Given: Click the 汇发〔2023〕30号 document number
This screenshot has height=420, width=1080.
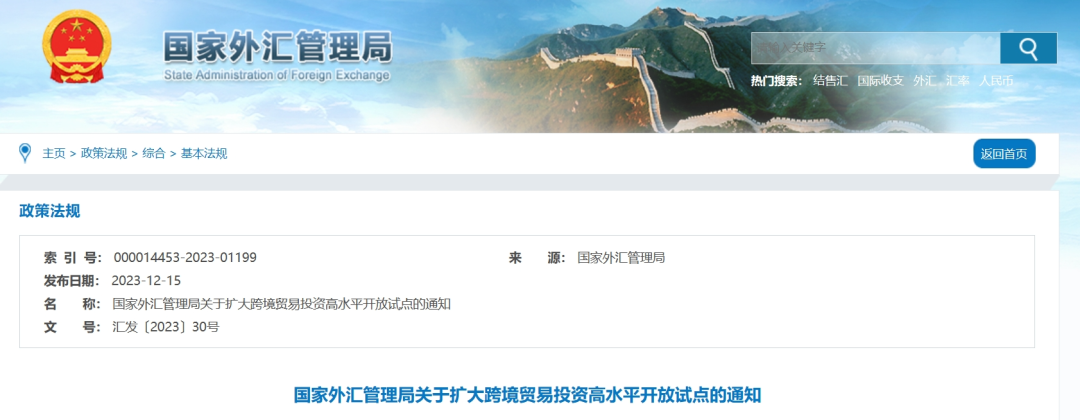Looking at the screenshot, I should [x=166, y=327].
